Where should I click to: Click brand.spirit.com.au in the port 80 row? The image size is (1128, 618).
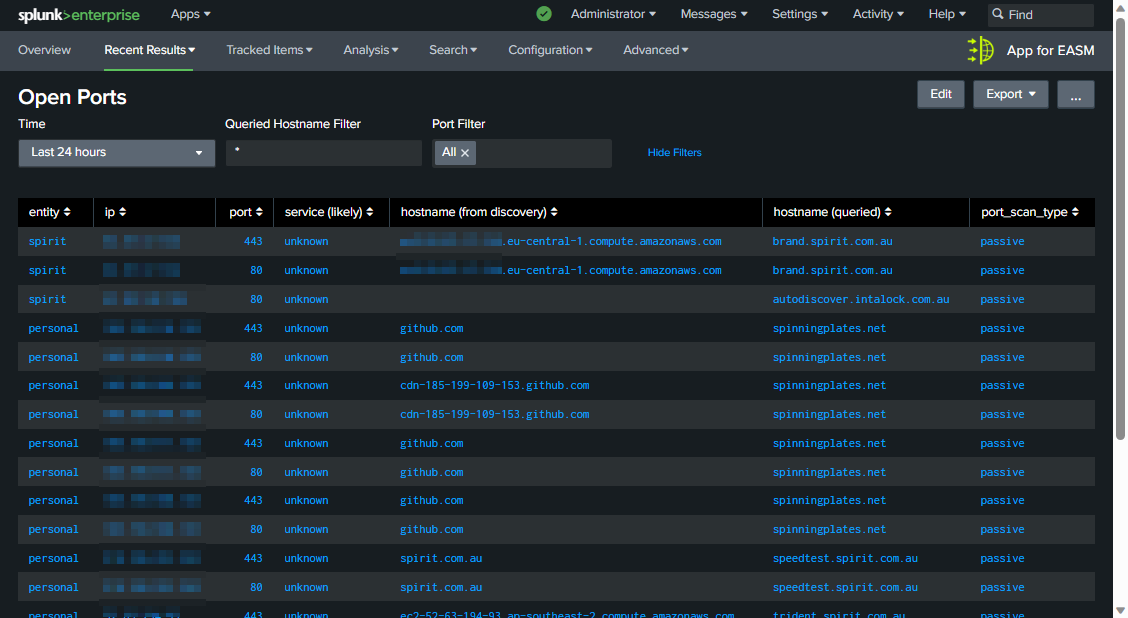coord(832,271)
